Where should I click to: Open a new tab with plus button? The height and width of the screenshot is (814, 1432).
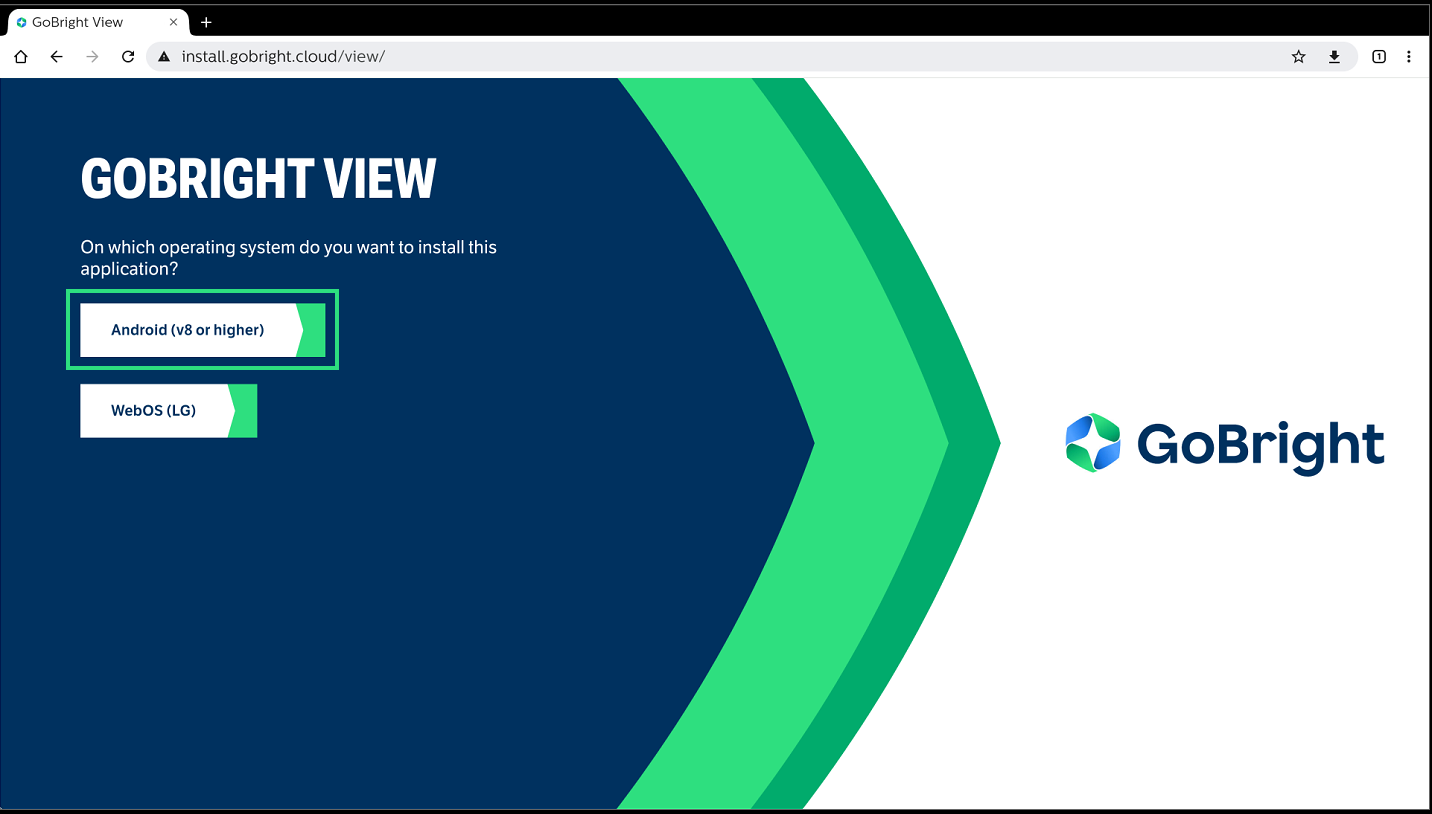point(206,22)
